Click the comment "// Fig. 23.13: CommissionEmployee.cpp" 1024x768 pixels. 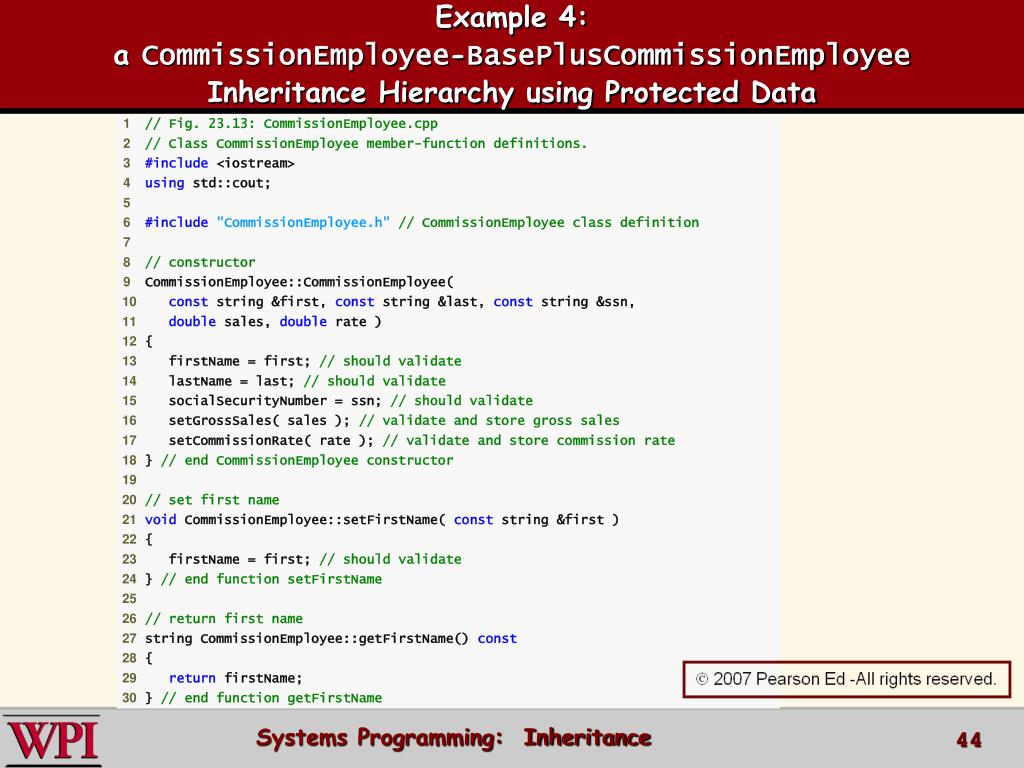click(291, 123)
